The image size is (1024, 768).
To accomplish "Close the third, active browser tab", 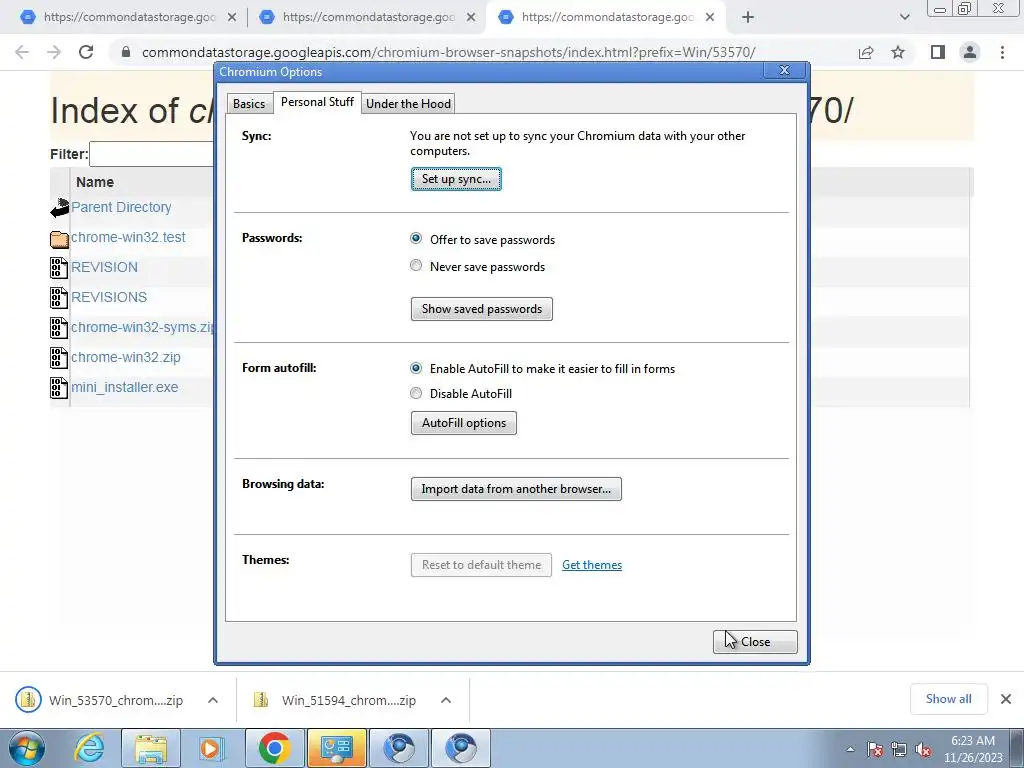I will [x=710, y=18].
